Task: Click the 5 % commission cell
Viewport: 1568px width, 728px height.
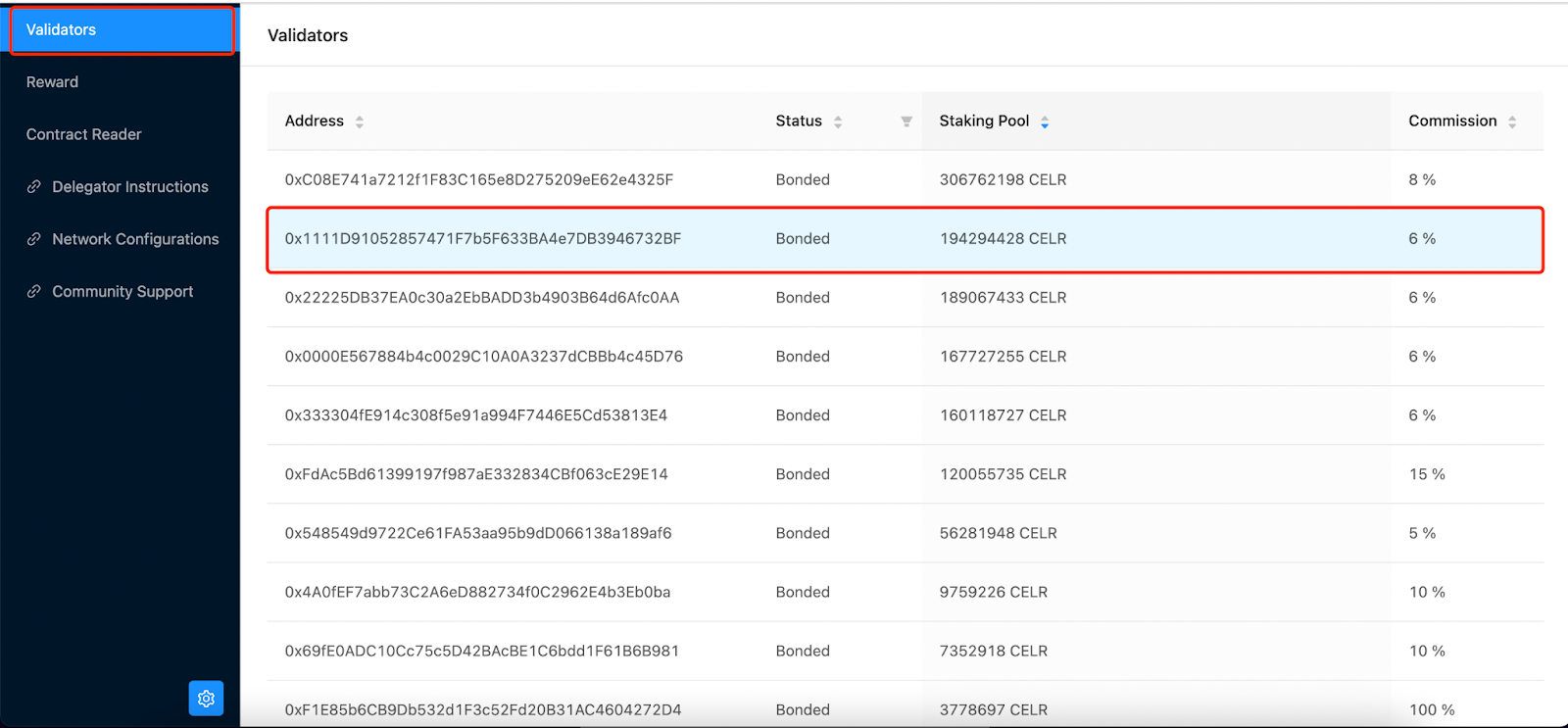Action: coord(1422,533)
